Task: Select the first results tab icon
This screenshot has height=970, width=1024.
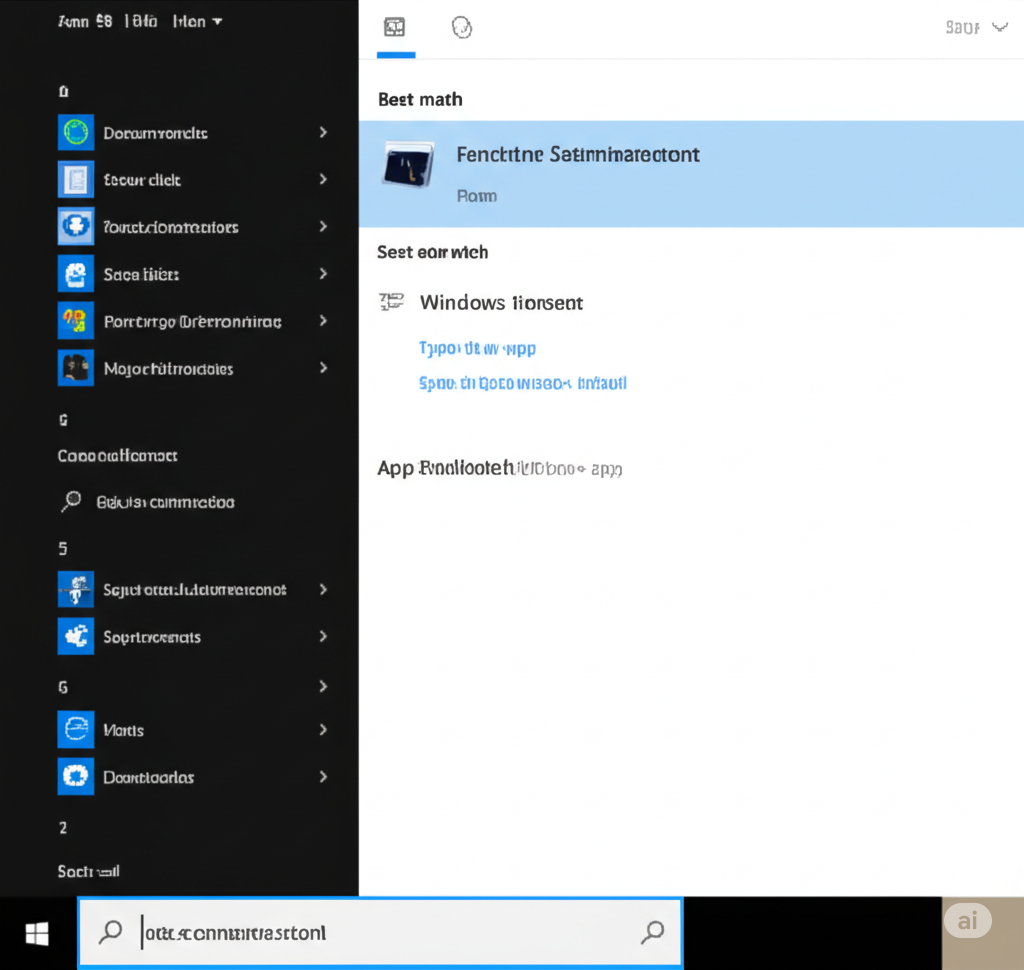Action: tap(394, 27)
